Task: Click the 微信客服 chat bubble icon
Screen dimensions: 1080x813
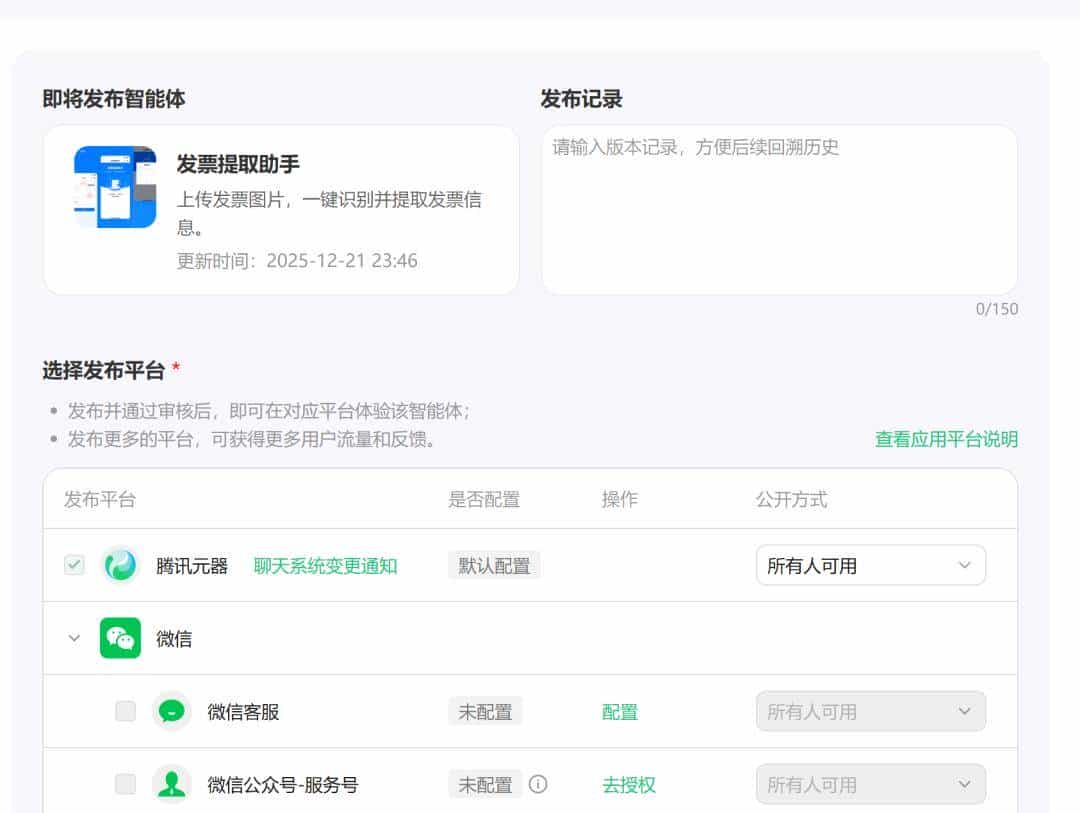Action: tap(172, 711)
